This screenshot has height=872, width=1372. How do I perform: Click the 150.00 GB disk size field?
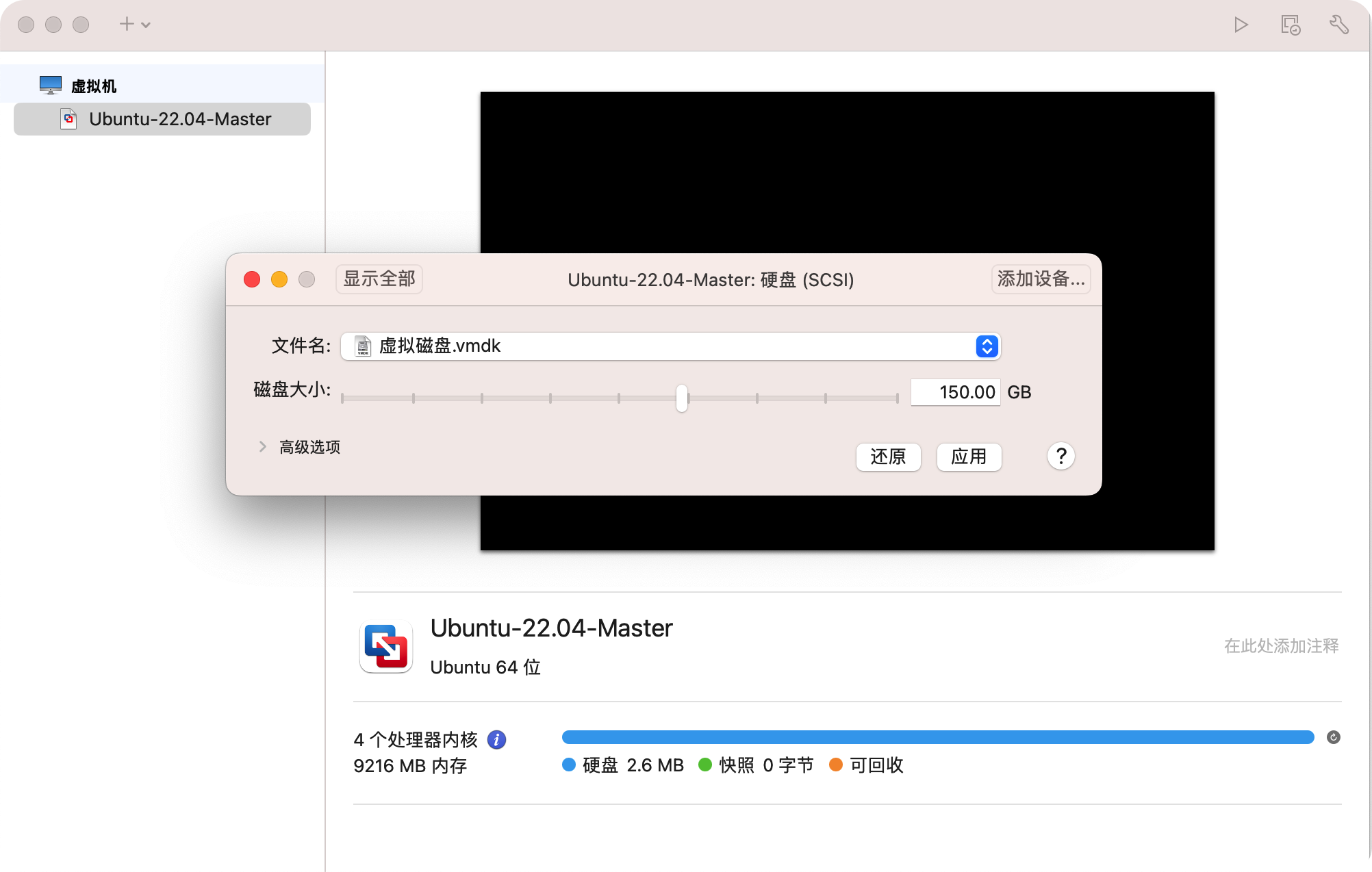pyautogui.click(x=956, y=392)
